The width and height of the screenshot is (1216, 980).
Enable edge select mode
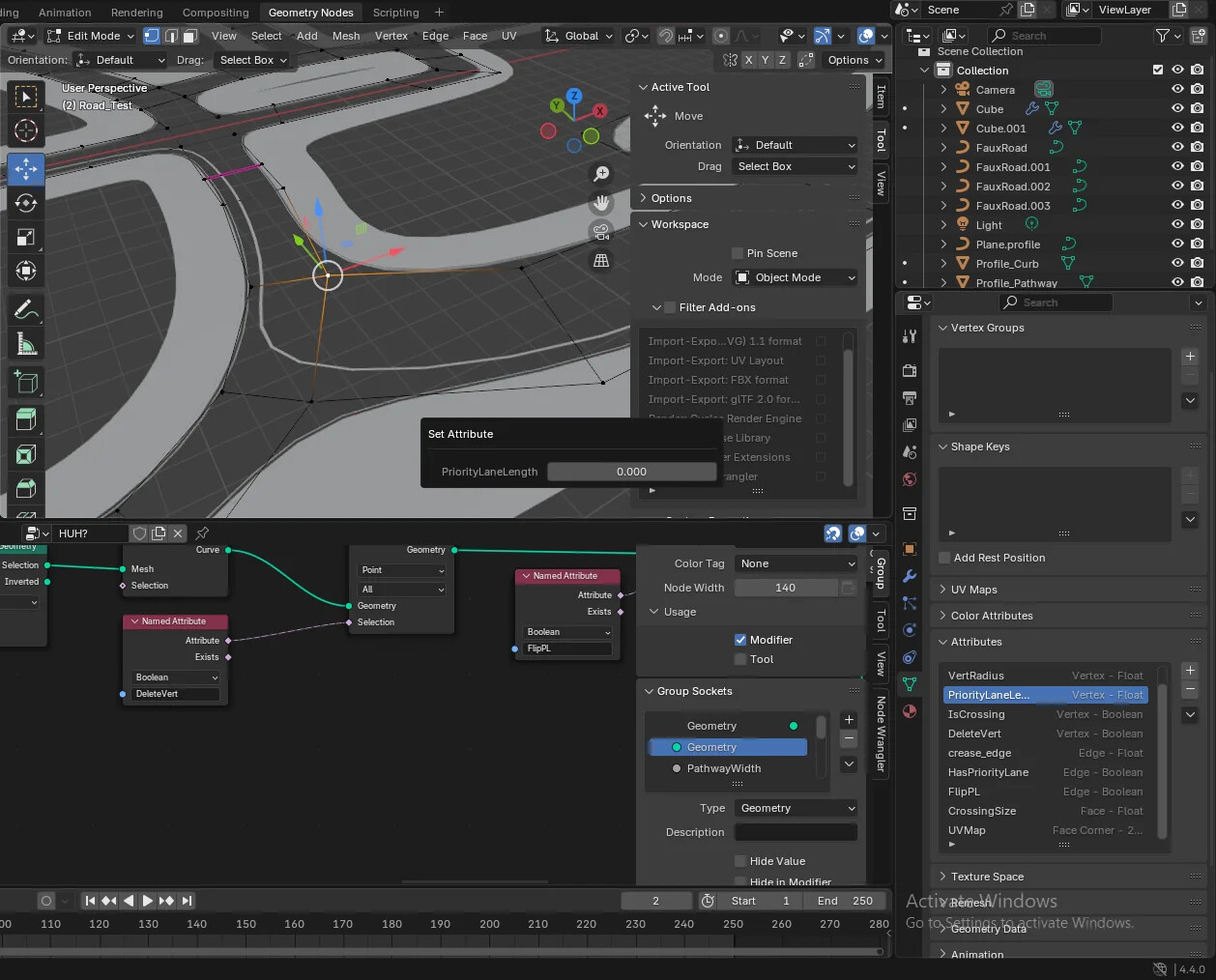(171, 36)
